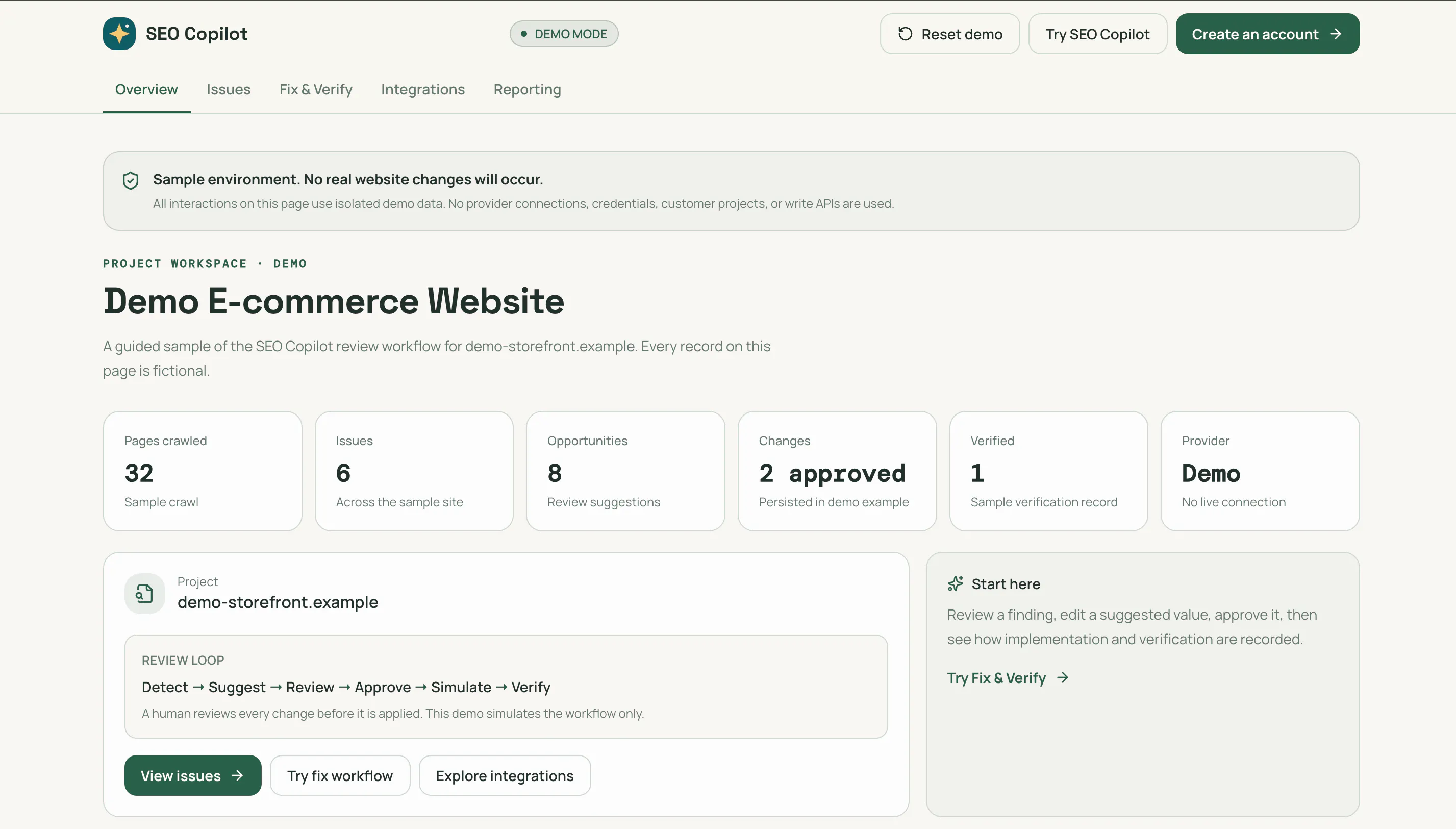
Task: Click the arrow icon in Create an account
Action: coord(1336,34)
